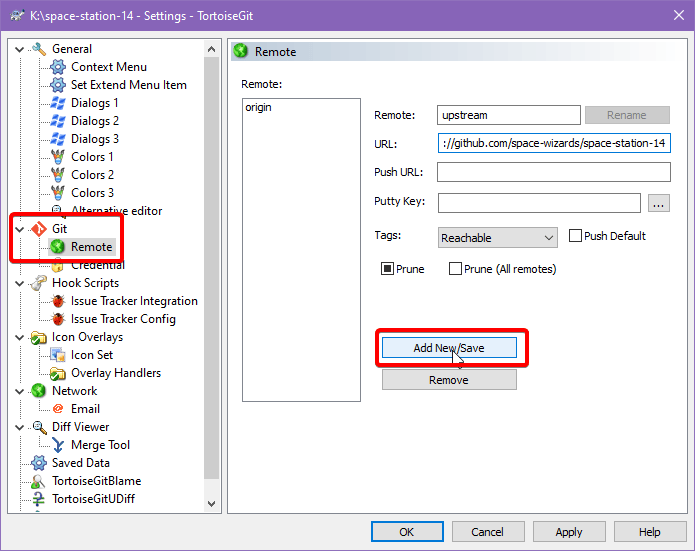
Task: Select the Merge Tool settings page
Action: tap(100, 445)
